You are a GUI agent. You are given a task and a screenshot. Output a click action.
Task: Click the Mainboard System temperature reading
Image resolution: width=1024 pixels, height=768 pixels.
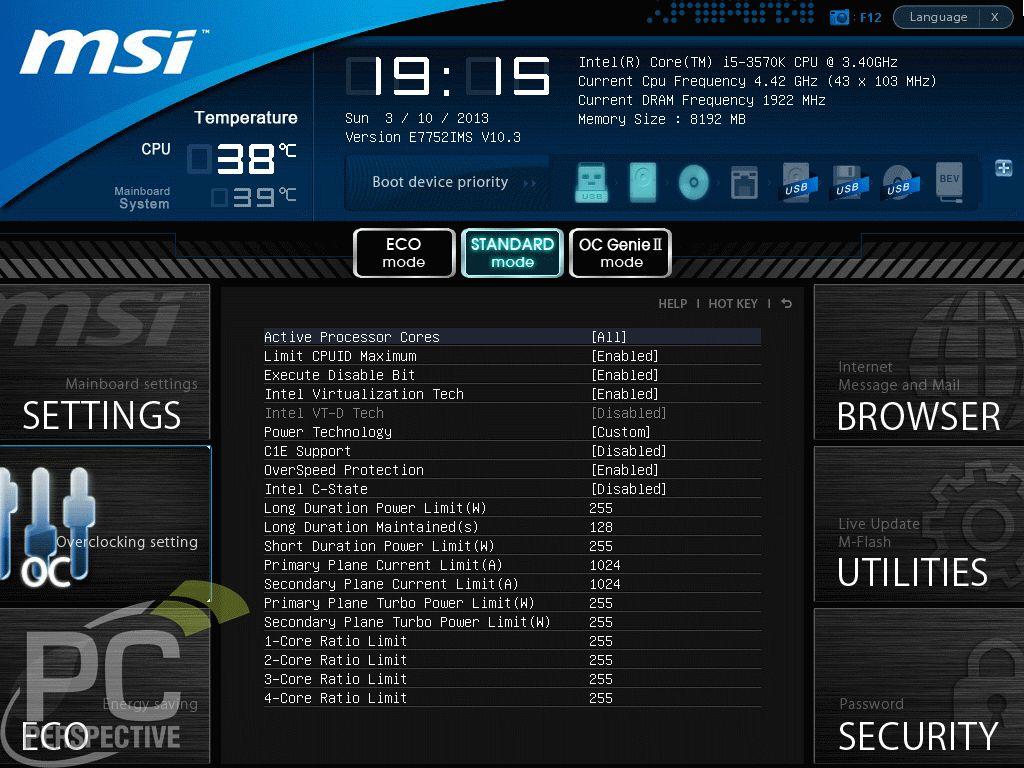[254, 197]
